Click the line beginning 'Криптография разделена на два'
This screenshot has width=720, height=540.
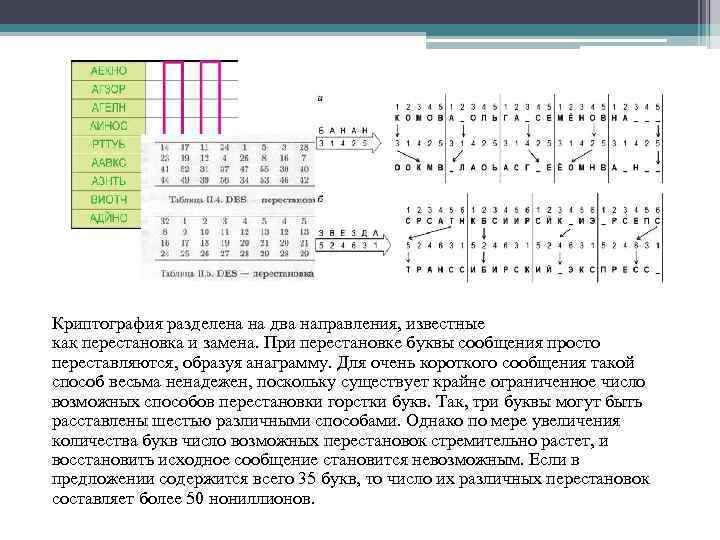268,324
